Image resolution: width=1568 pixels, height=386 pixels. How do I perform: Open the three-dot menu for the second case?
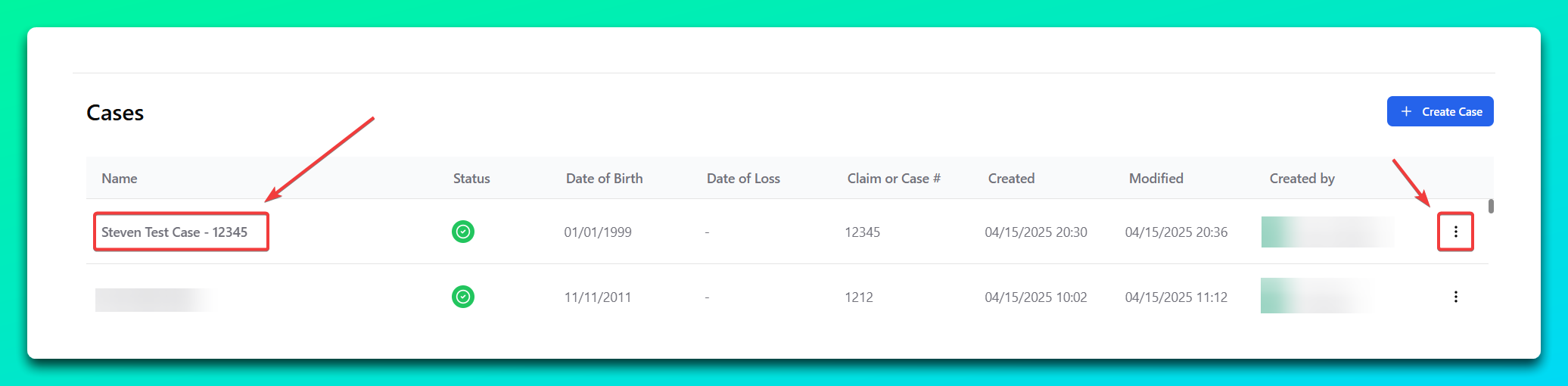[1455, 297]
